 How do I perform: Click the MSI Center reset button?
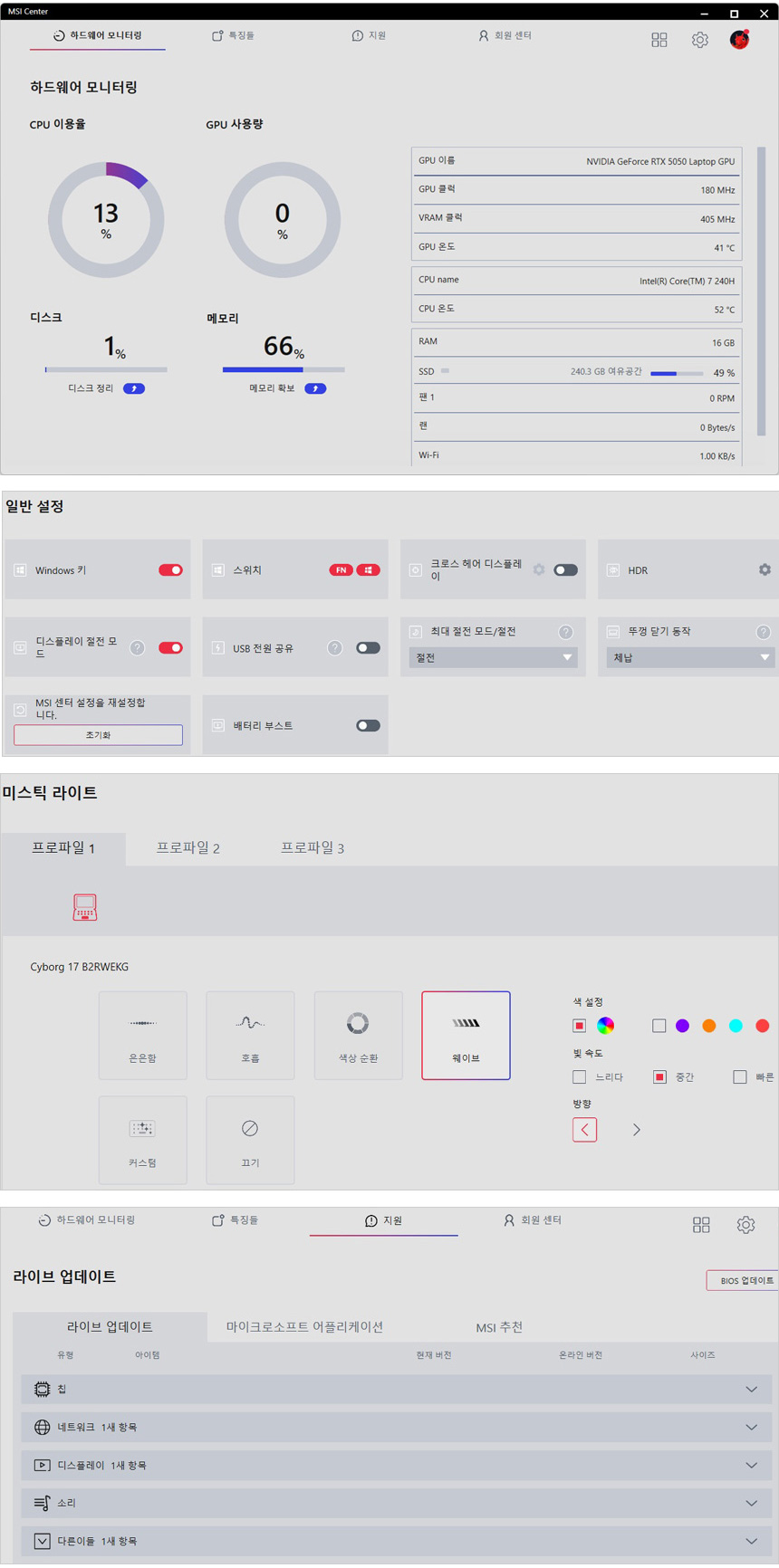pos(98,735)
